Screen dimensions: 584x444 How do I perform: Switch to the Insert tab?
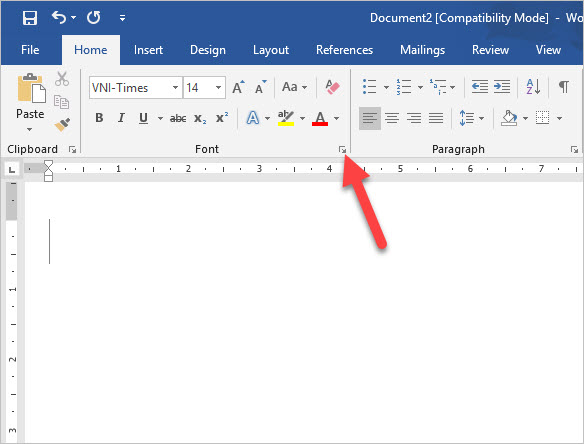click(148, 50)
